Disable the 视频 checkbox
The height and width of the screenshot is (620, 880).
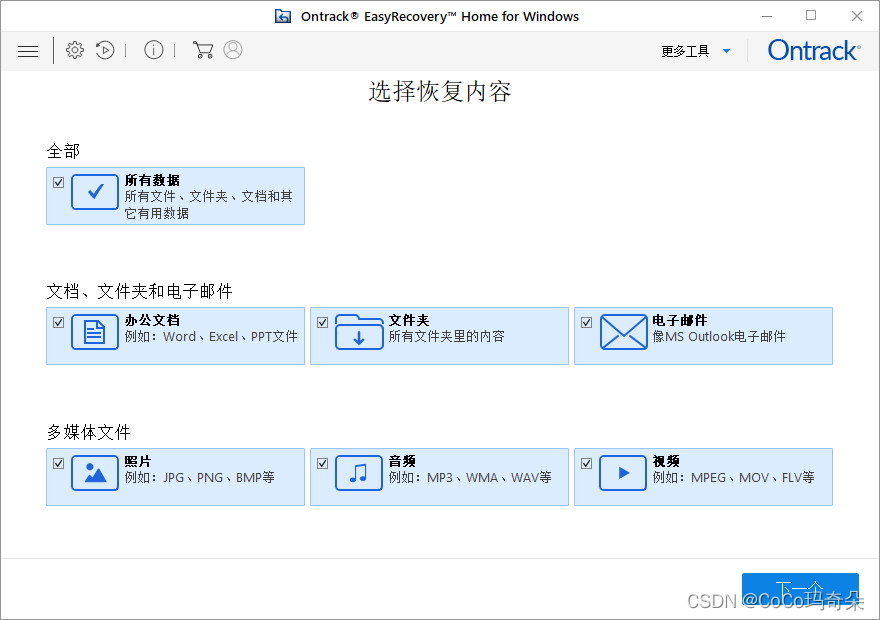click(586, 462)
